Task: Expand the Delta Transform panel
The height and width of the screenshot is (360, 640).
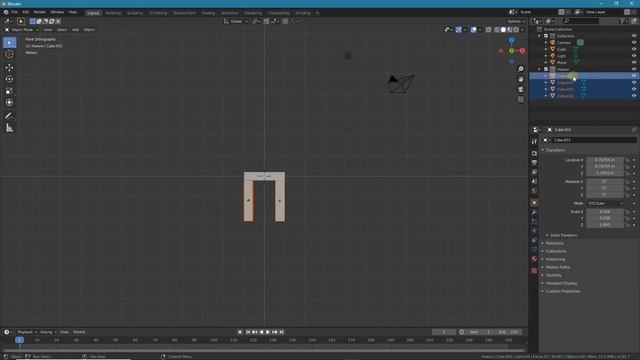Action: [563, 236]
